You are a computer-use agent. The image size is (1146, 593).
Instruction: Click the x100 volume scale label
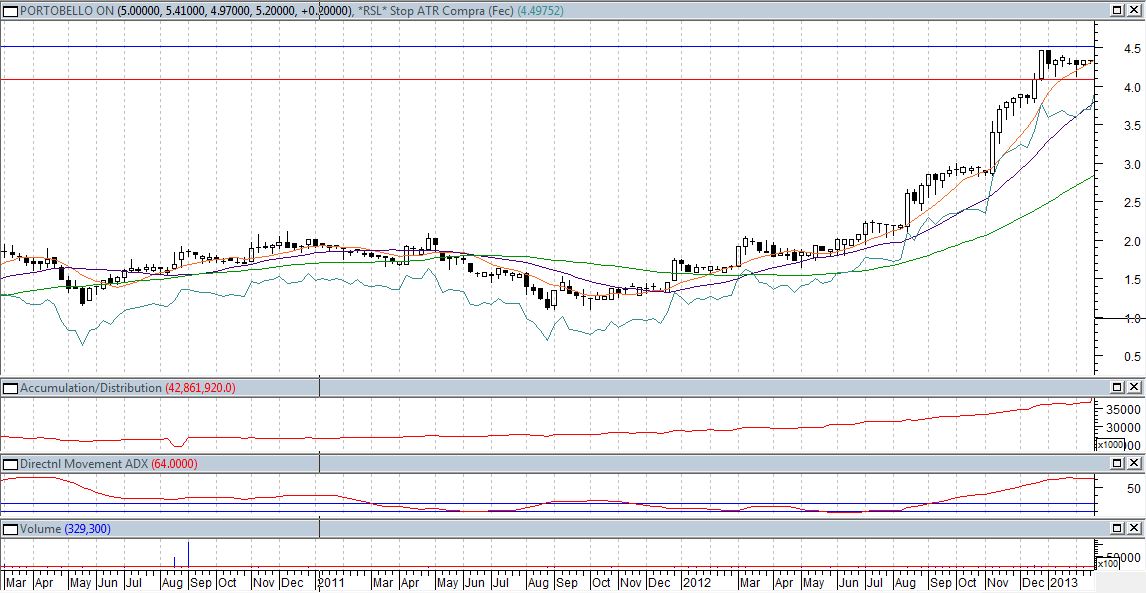point(1109,564)
